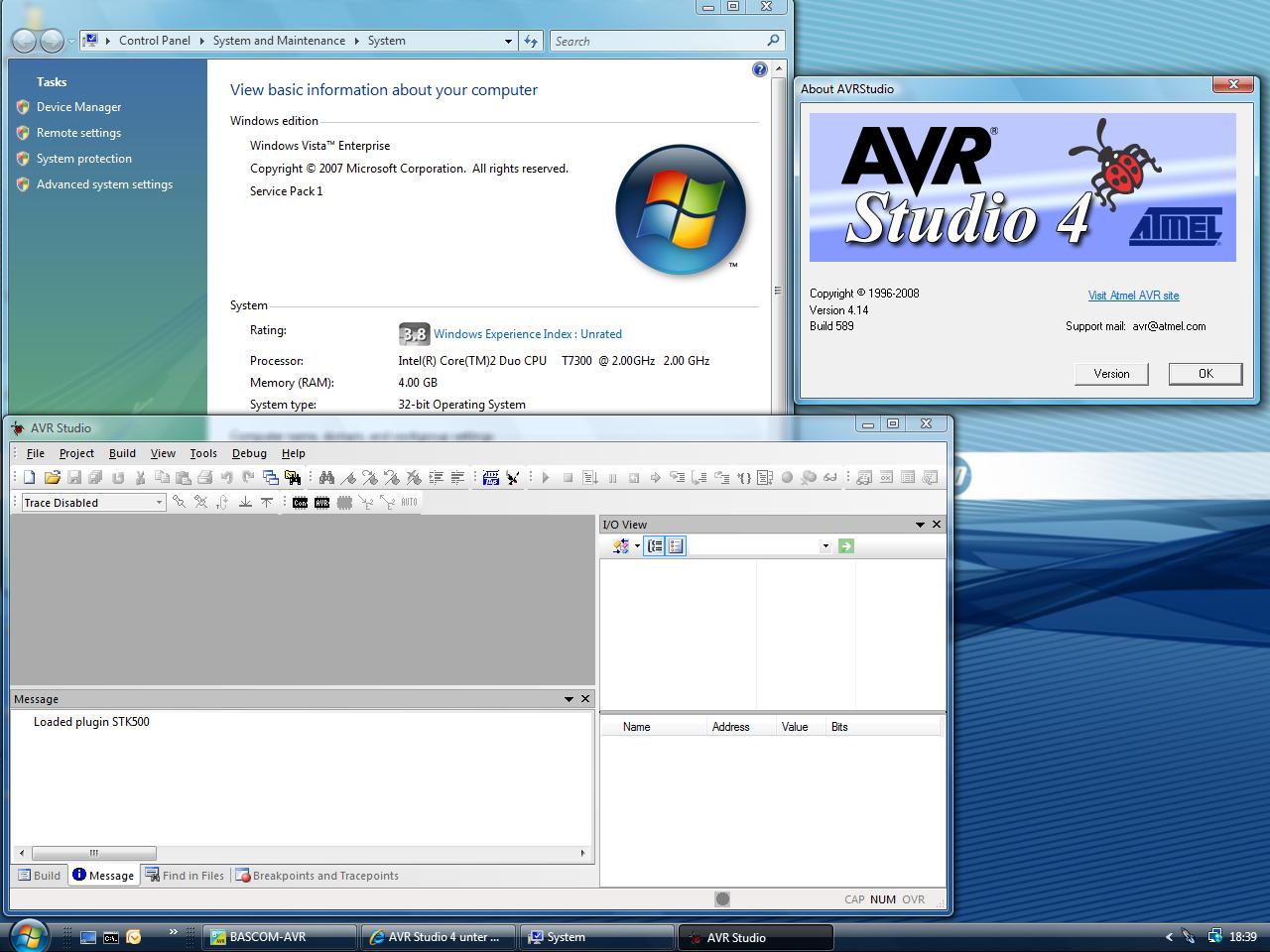Open the File menu in AVR Studio
Screen dimensions: 1270x952
tap(36, 453)
